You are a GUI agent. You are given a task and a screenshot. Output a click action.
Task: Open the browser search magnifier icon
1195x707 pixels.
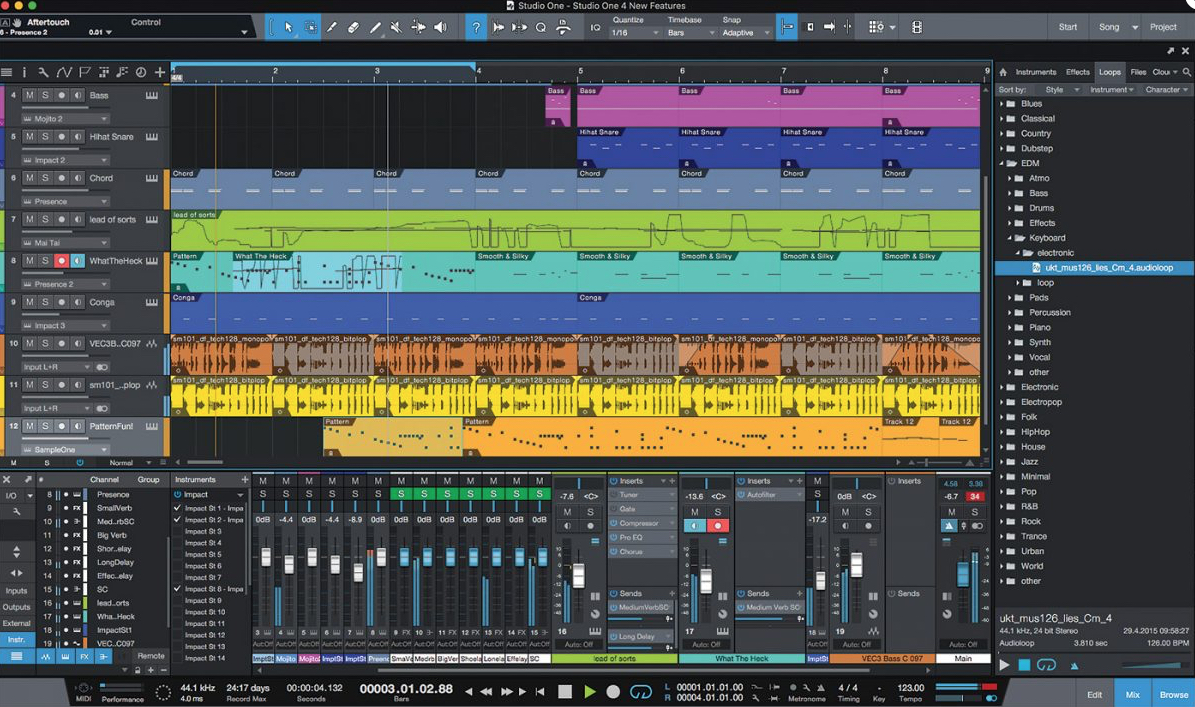coord(1187,72)
